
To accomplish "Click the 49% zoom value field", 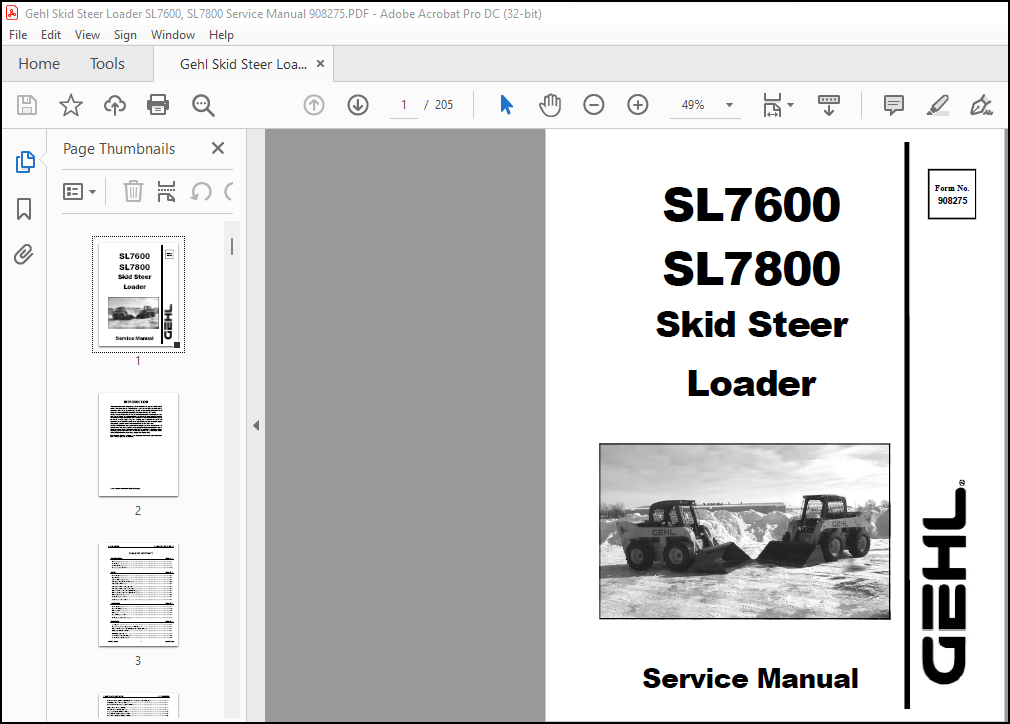I will [x=693, y=105].
